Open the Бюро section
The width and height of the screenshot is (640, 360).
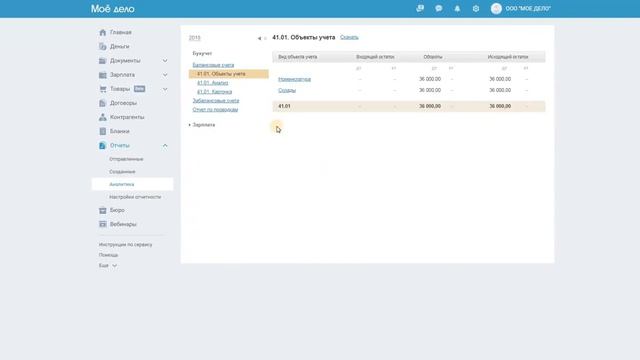tap(117, 210)
